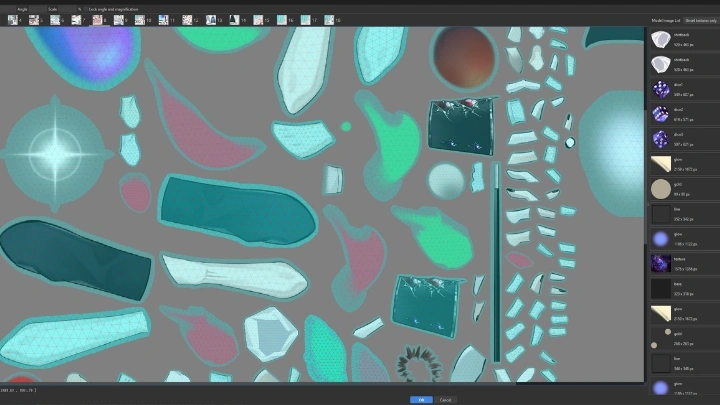Select the dice1 image in model list

click(684, 90)
